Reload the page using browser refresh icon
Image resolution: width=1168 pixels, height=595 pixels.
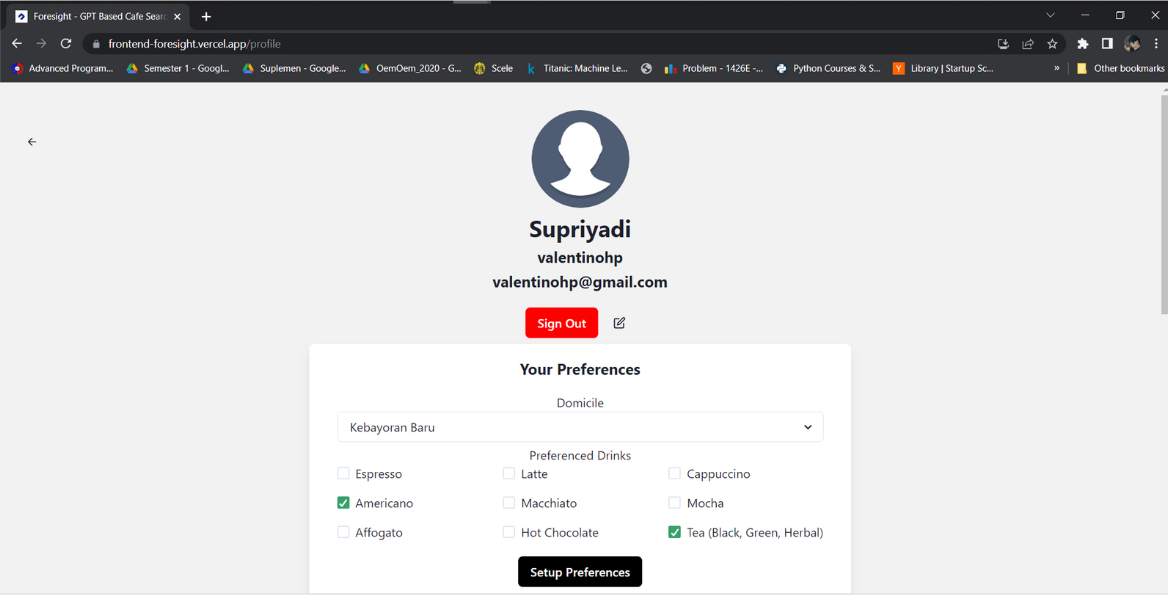pyautogui.click(x=66, y=44)
